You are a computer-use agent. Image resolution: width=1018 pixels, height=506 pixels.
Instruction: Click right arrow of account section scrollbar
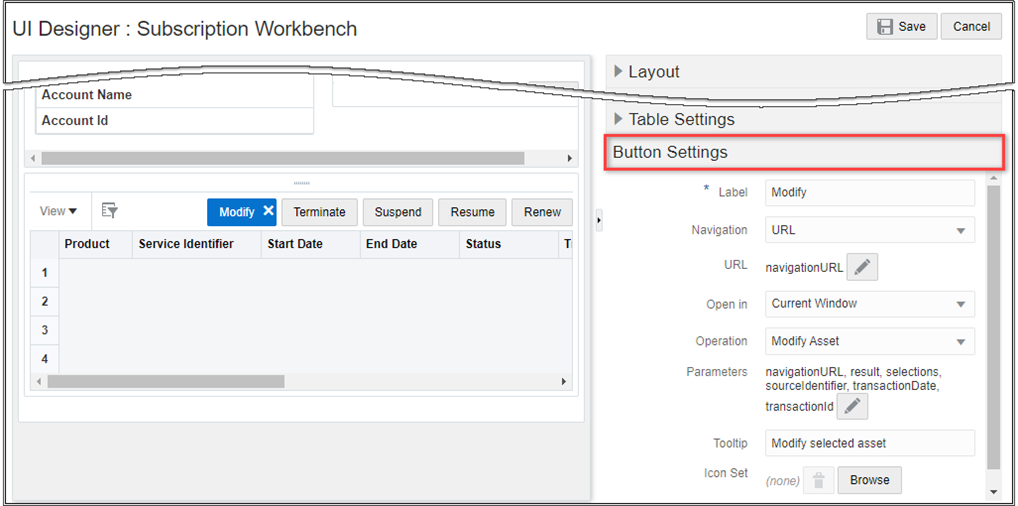569,158
